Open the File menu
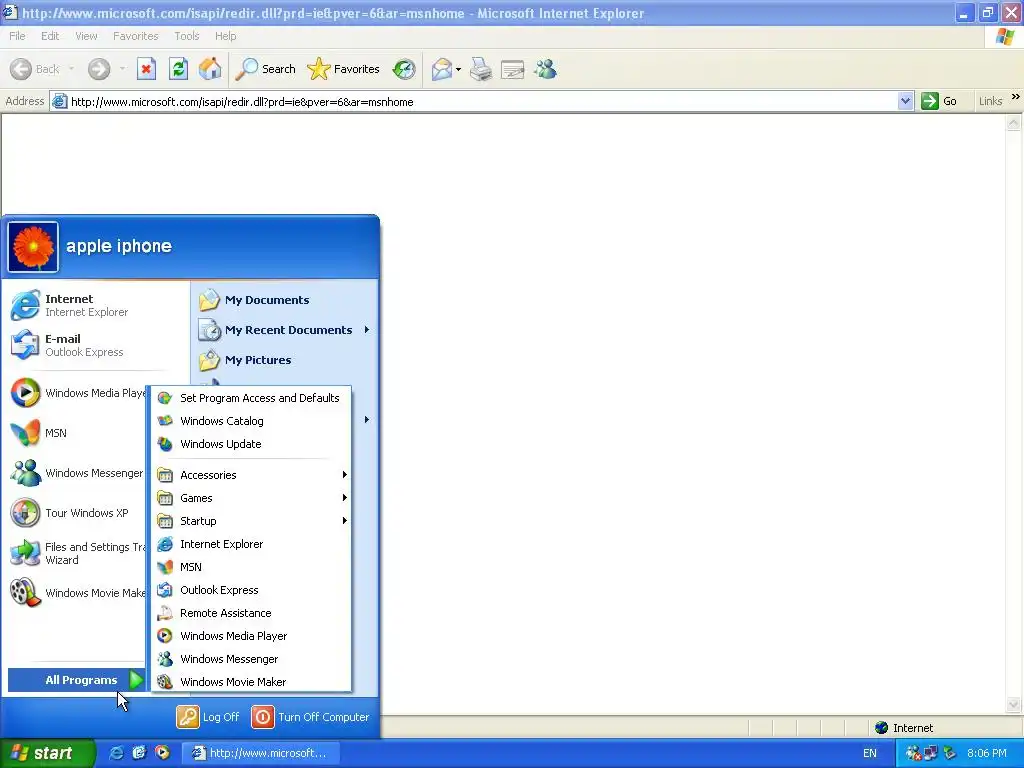 pos(18,36)
